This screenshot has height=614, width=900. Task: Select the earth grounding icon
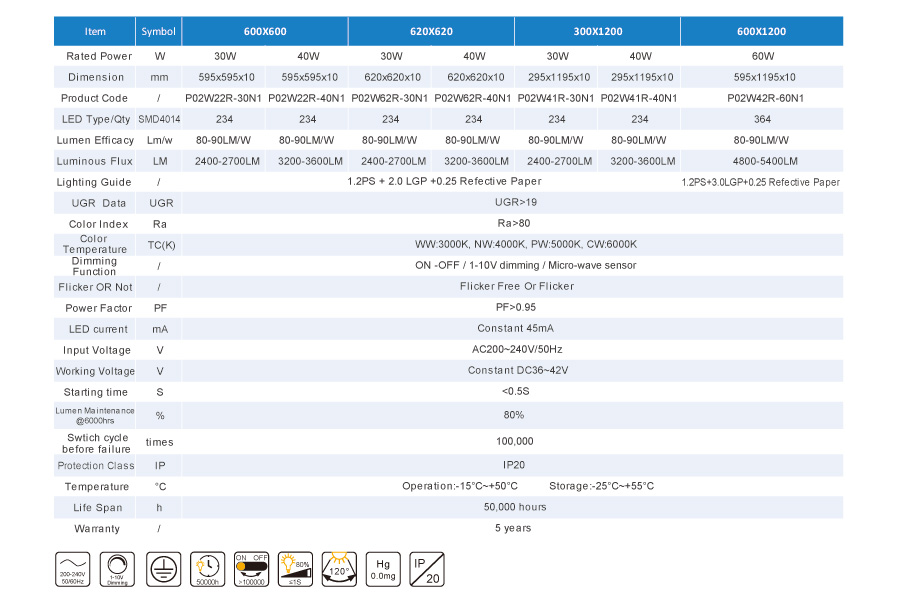[x=163, y=570]
